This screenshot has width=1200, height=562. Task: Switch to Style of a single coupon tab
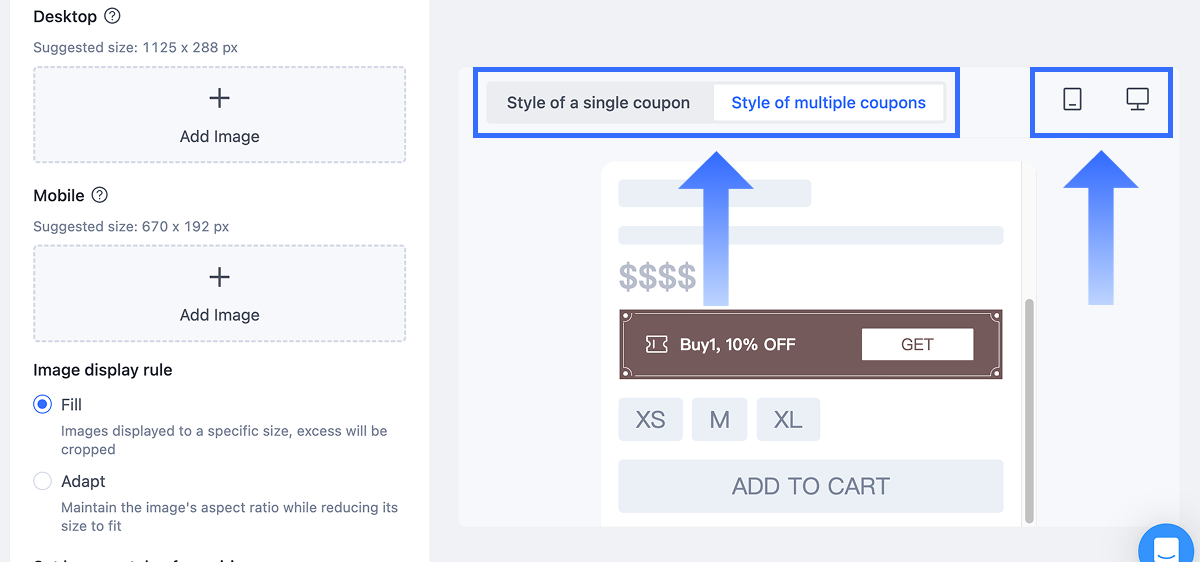(x=598, y=102)
